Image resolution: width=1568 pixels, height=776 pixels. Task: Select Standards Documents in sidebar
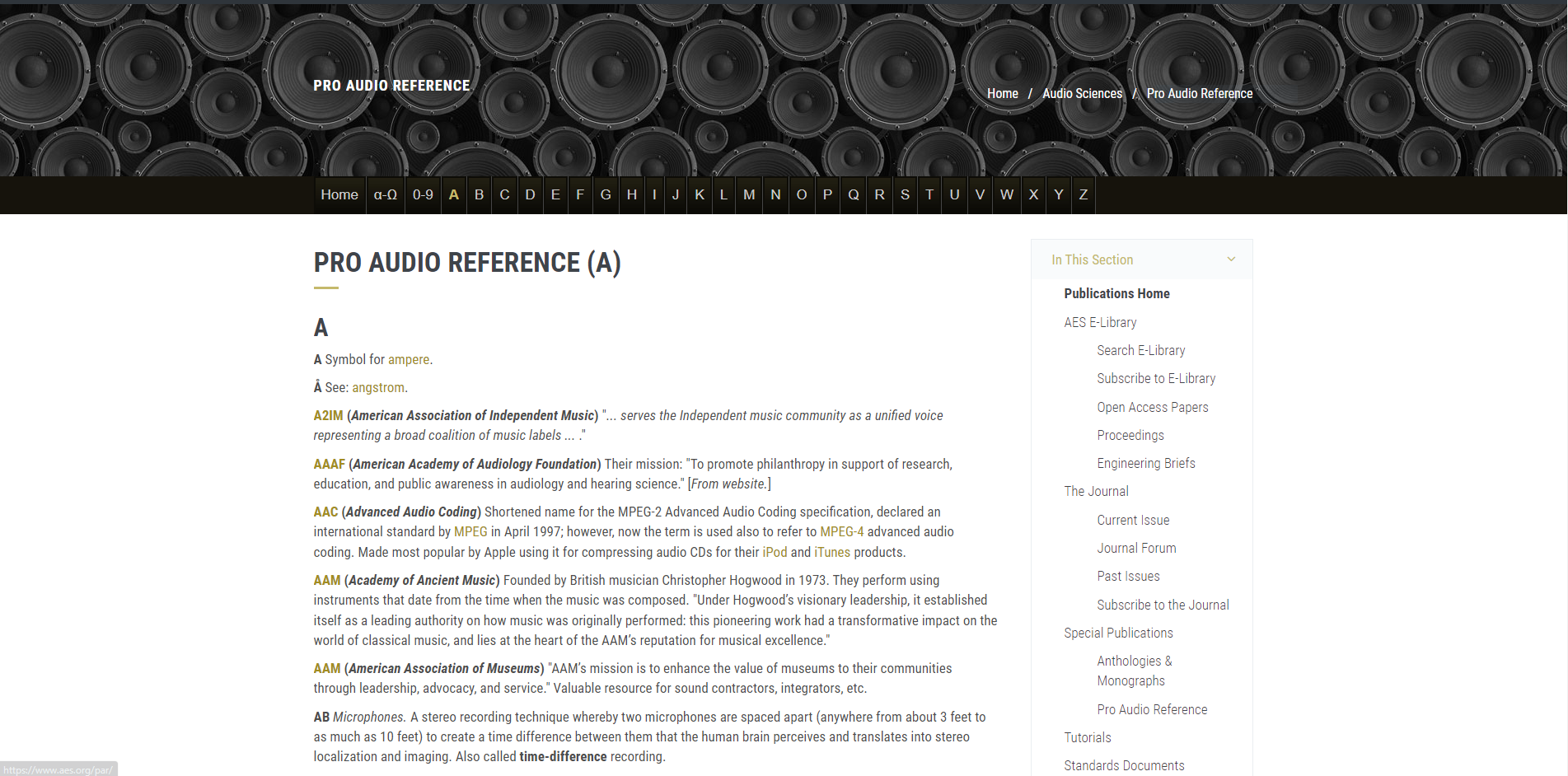click(1124, 765)
